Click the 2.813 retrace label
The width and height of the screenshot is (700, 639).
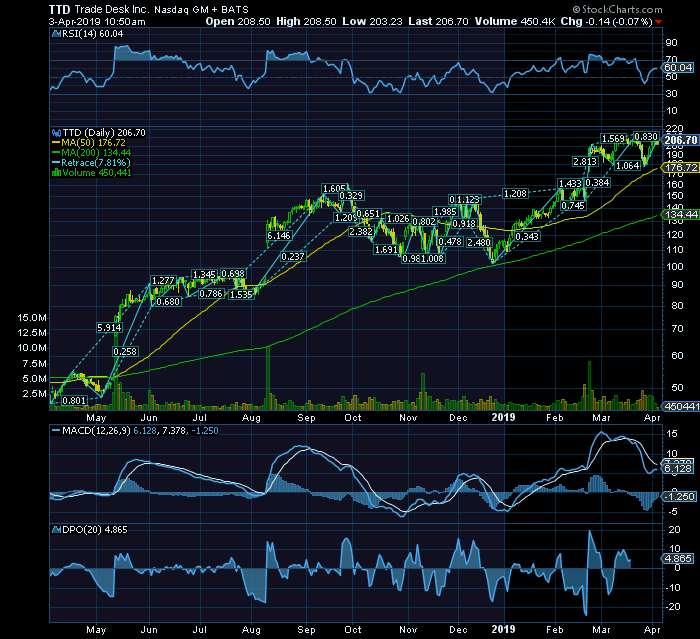[585, 162]
